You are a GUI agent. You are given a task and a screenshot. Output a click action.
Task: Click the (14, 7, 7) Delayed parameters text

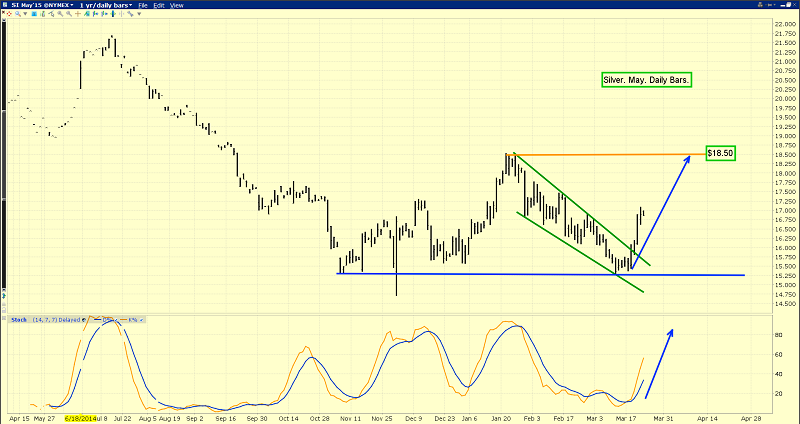click(x=56, y=320)
